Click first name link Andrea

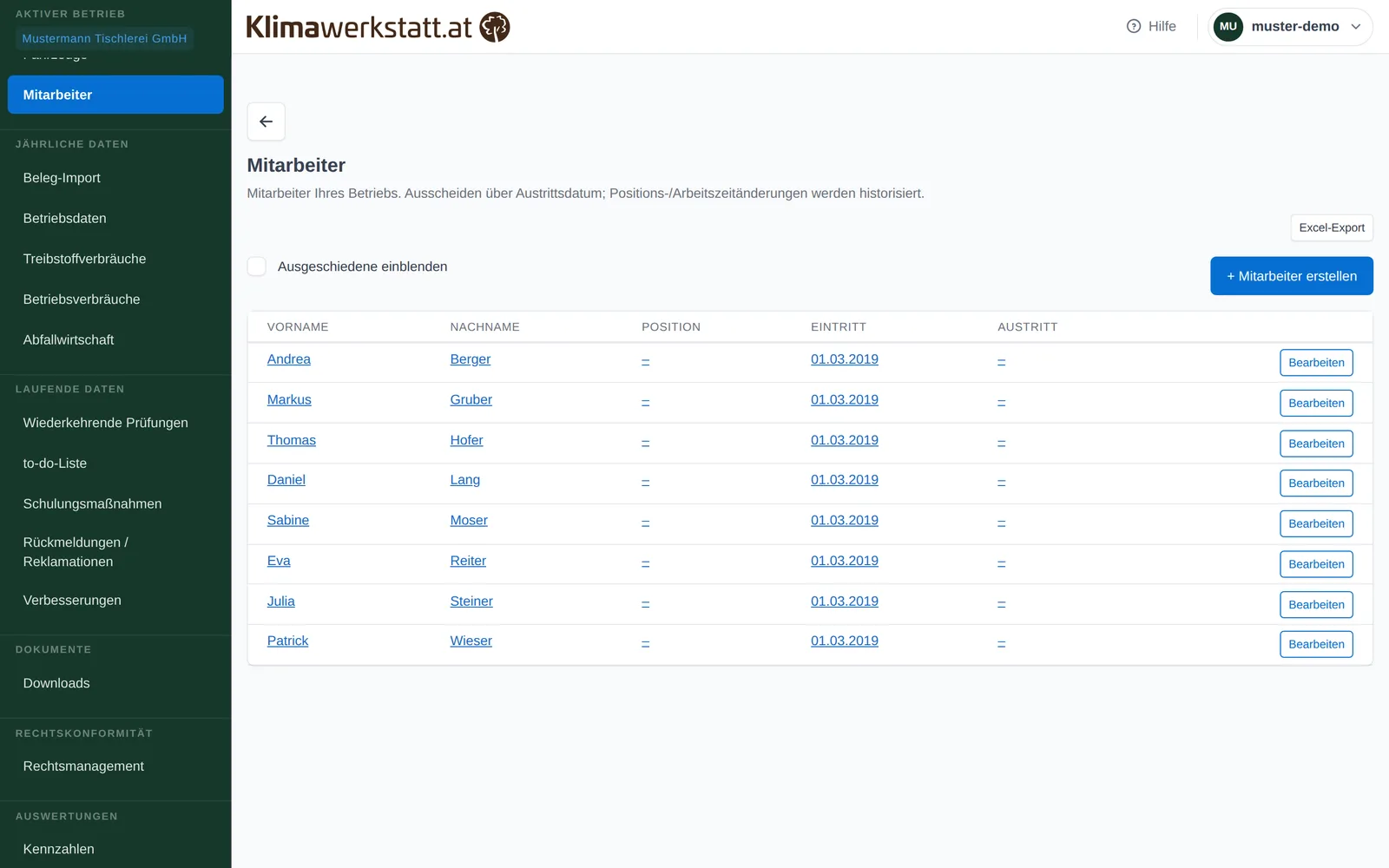pos(288,359)
